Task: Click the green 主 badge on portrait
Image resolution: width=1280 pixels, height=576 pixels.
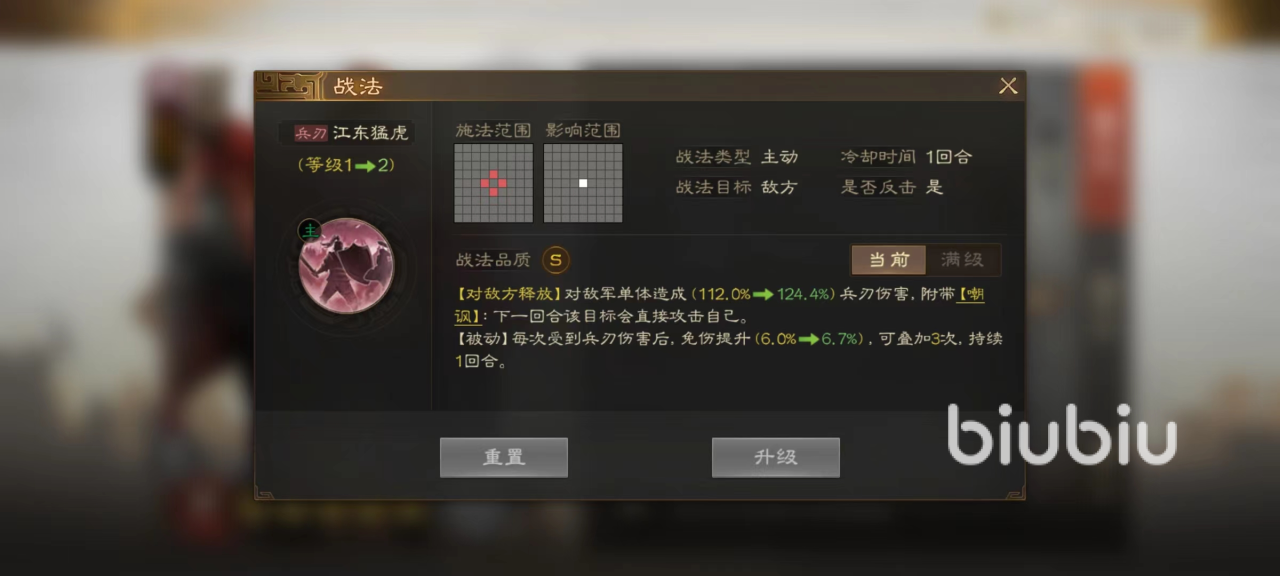Action: click(x=309, y=232)
